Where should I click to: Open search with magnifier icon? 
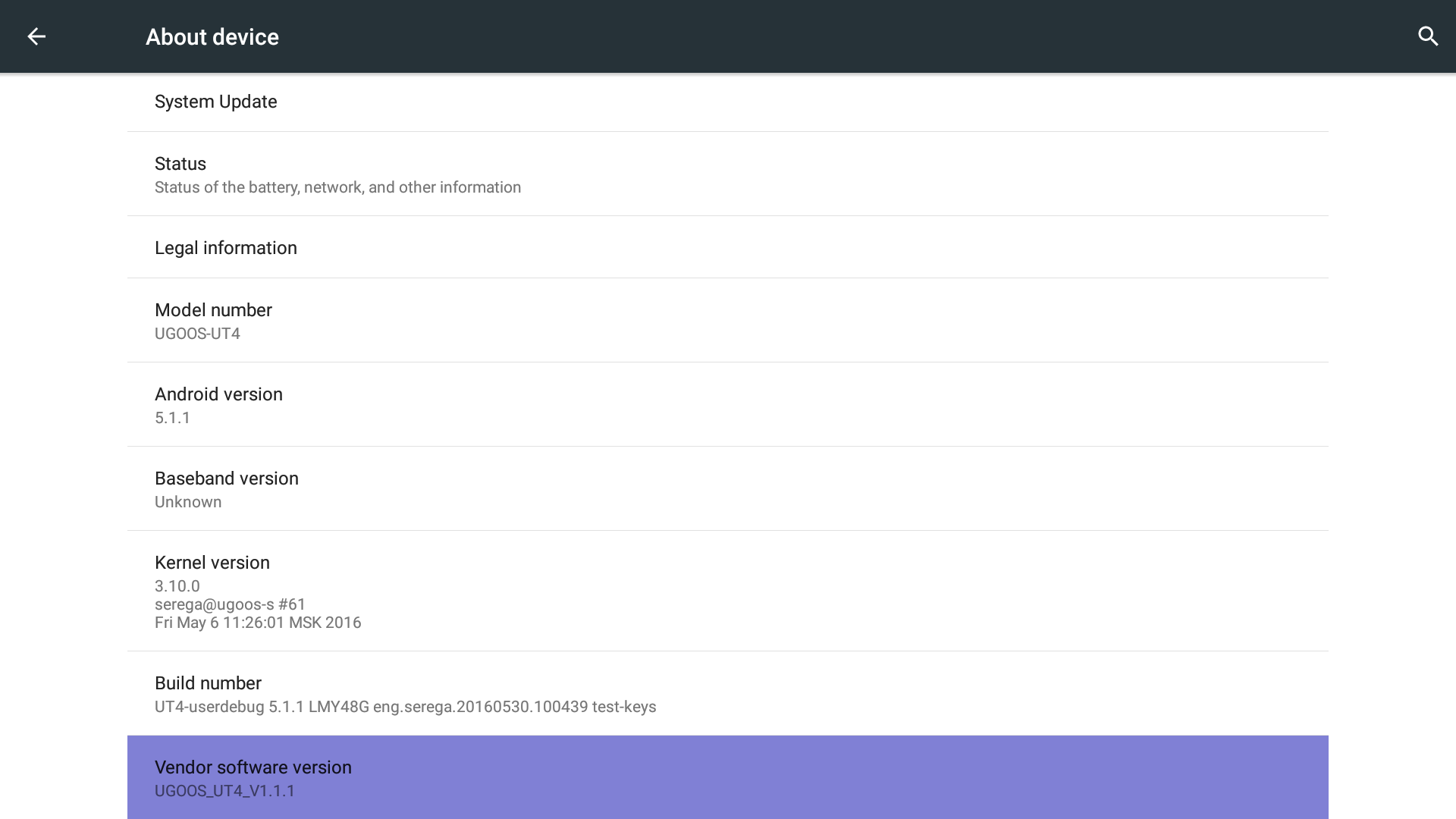click(x=1428, y=36)
